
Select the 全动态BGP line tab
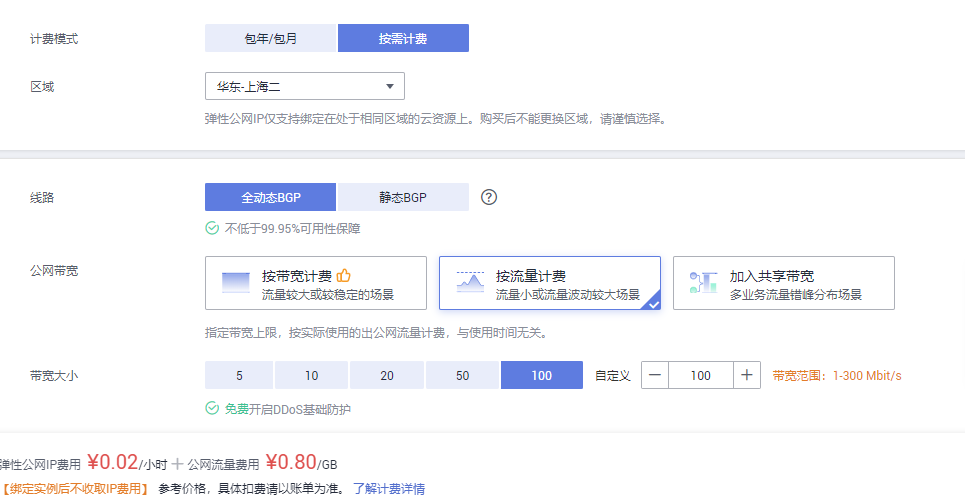271,197
